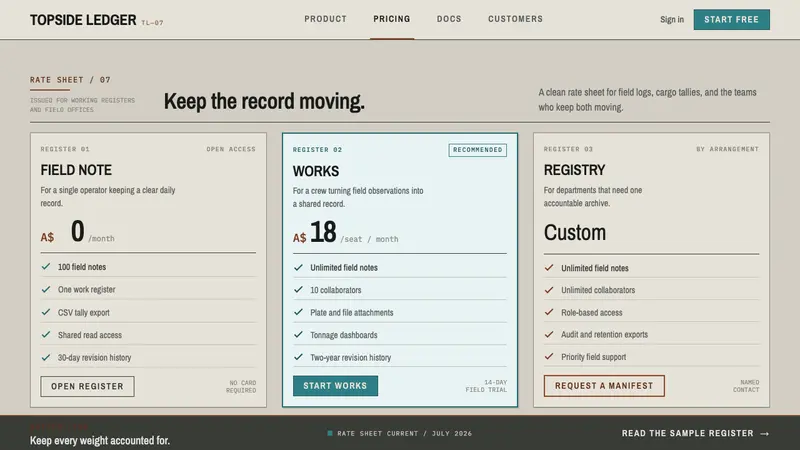Click the 'CSV tally export' feature text
This screenshot has width=800, height=450.
coord(84,312)
